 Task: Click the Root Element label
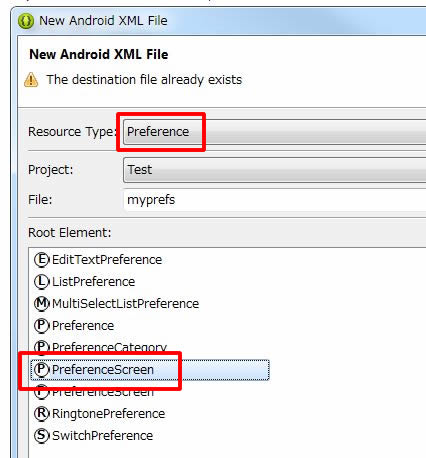click(x=70, y=233)
